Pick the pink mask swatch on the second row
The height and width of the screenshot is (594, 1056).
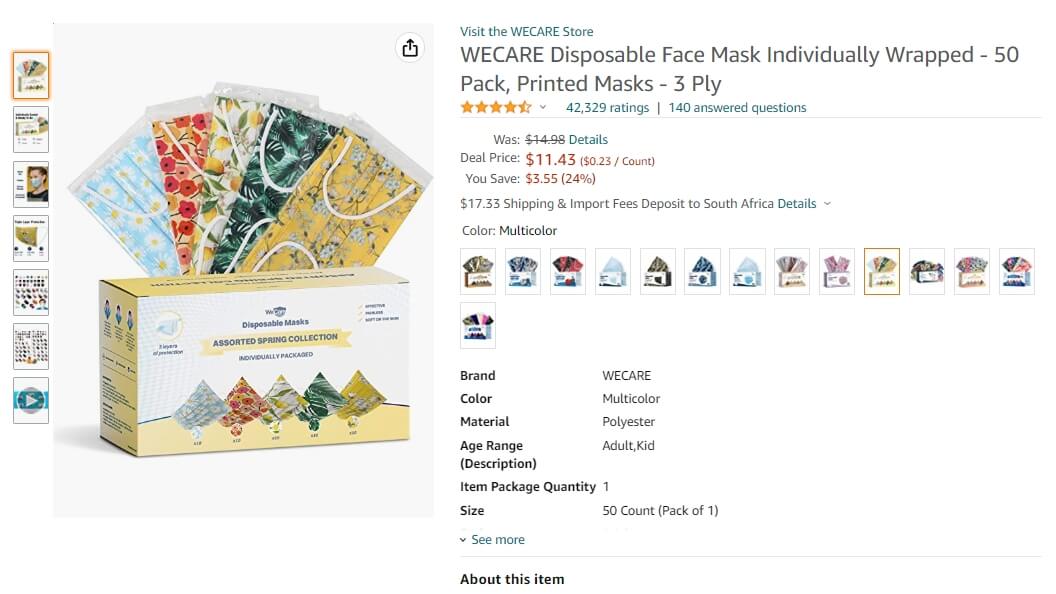tap(478, 325)
